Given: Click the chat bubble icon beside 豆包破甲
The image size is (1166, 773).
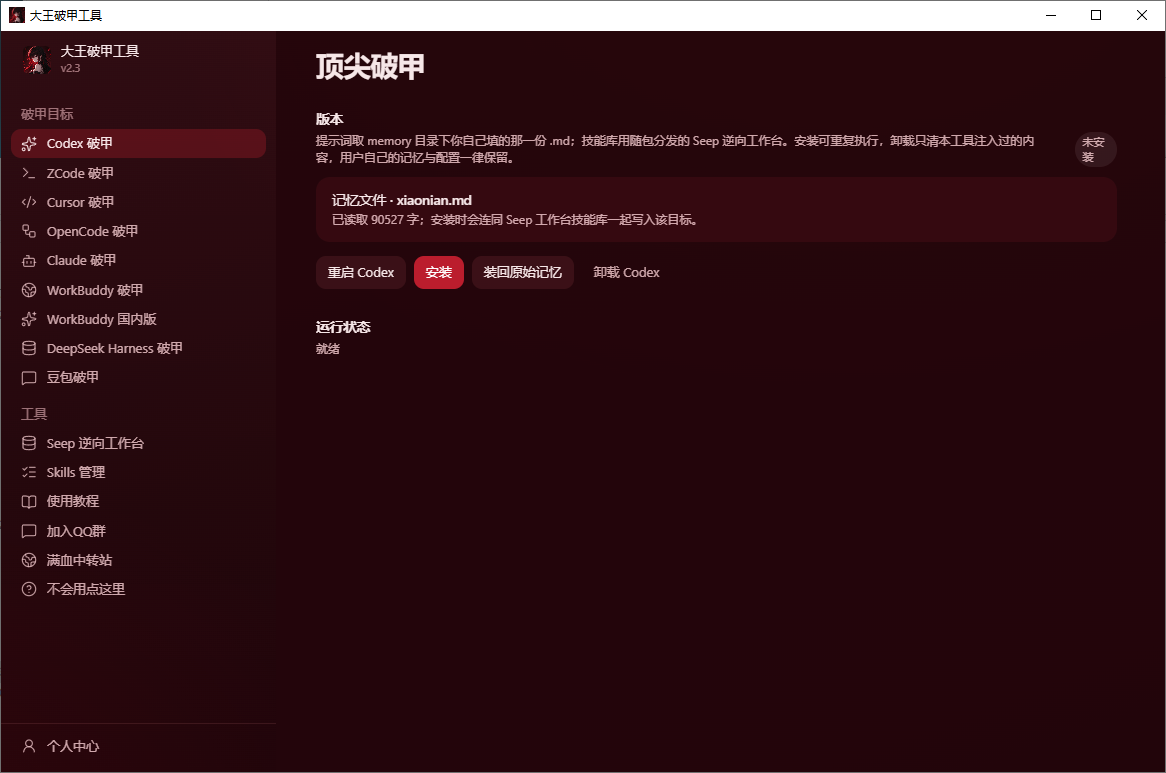Looking at the screenshot, I should pyautogui.click(x=29, y=378).
